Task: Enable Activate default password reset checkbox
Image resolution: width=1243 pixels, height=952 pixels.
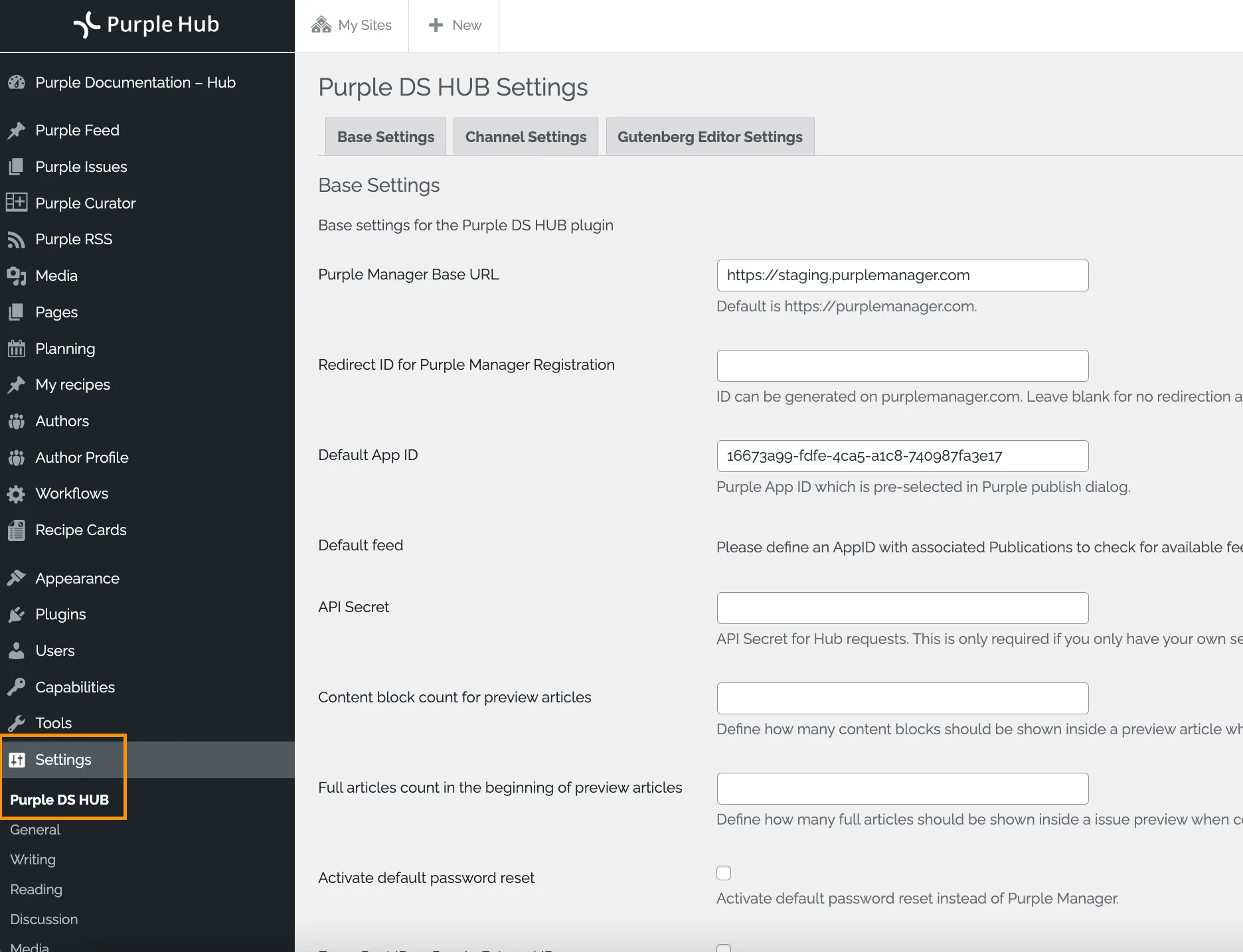Action: 724,873
